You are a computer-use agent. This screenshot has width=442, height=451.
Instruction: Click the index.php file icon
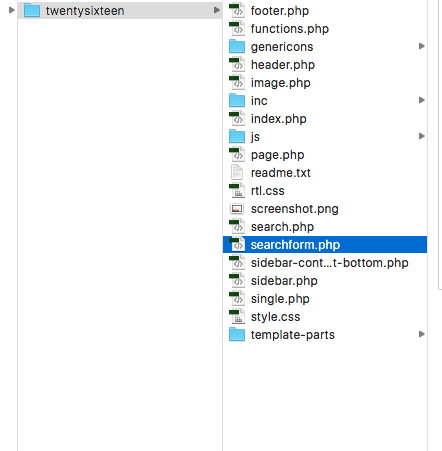click(237, 118)
